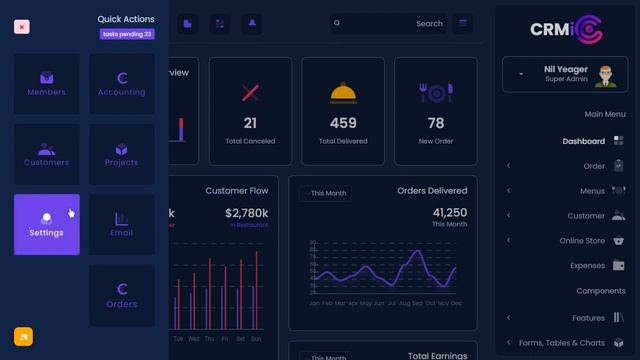The width and height of the screenshot is (640, 360).
Task: Click the Customer Flow heading
Action: coord(237,191)
